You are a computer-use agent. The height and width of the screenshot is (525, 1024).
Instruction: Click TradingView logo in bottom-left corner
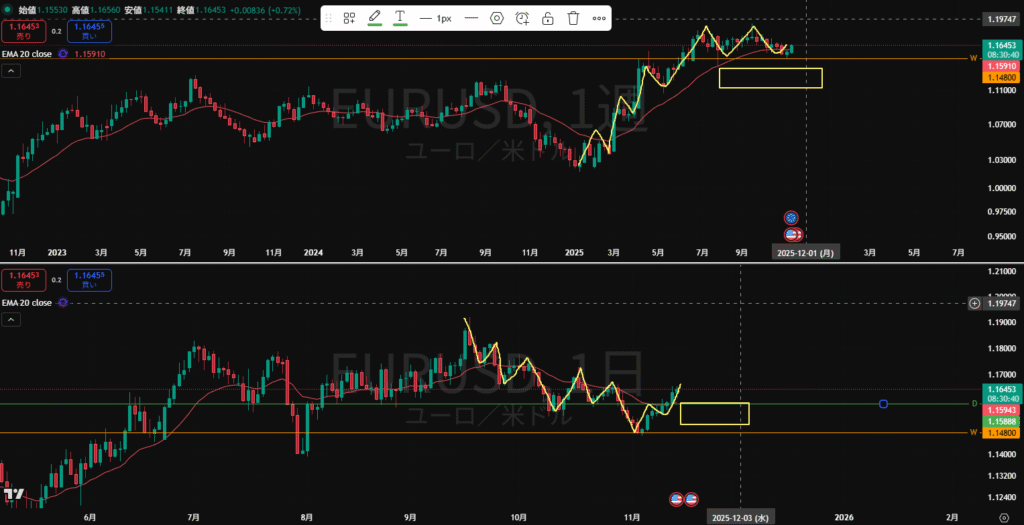tap(14, 494)
